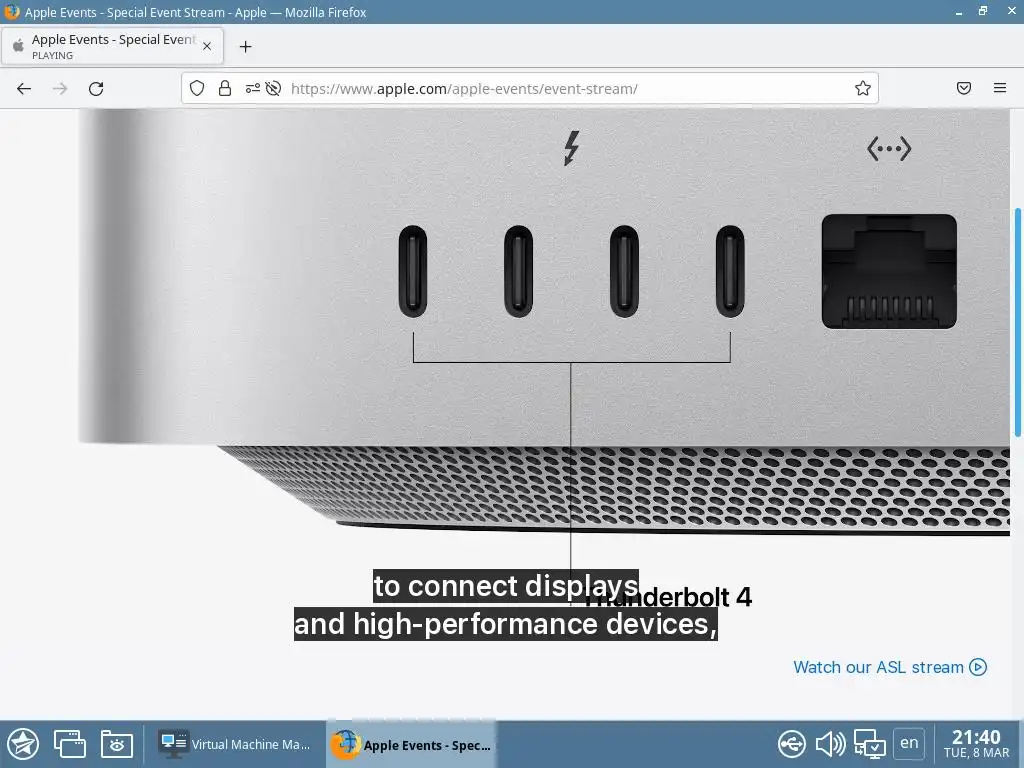This screenshot has width=1024, height=768.
Task: Click the forward navigation arrow
Action: 60,88
